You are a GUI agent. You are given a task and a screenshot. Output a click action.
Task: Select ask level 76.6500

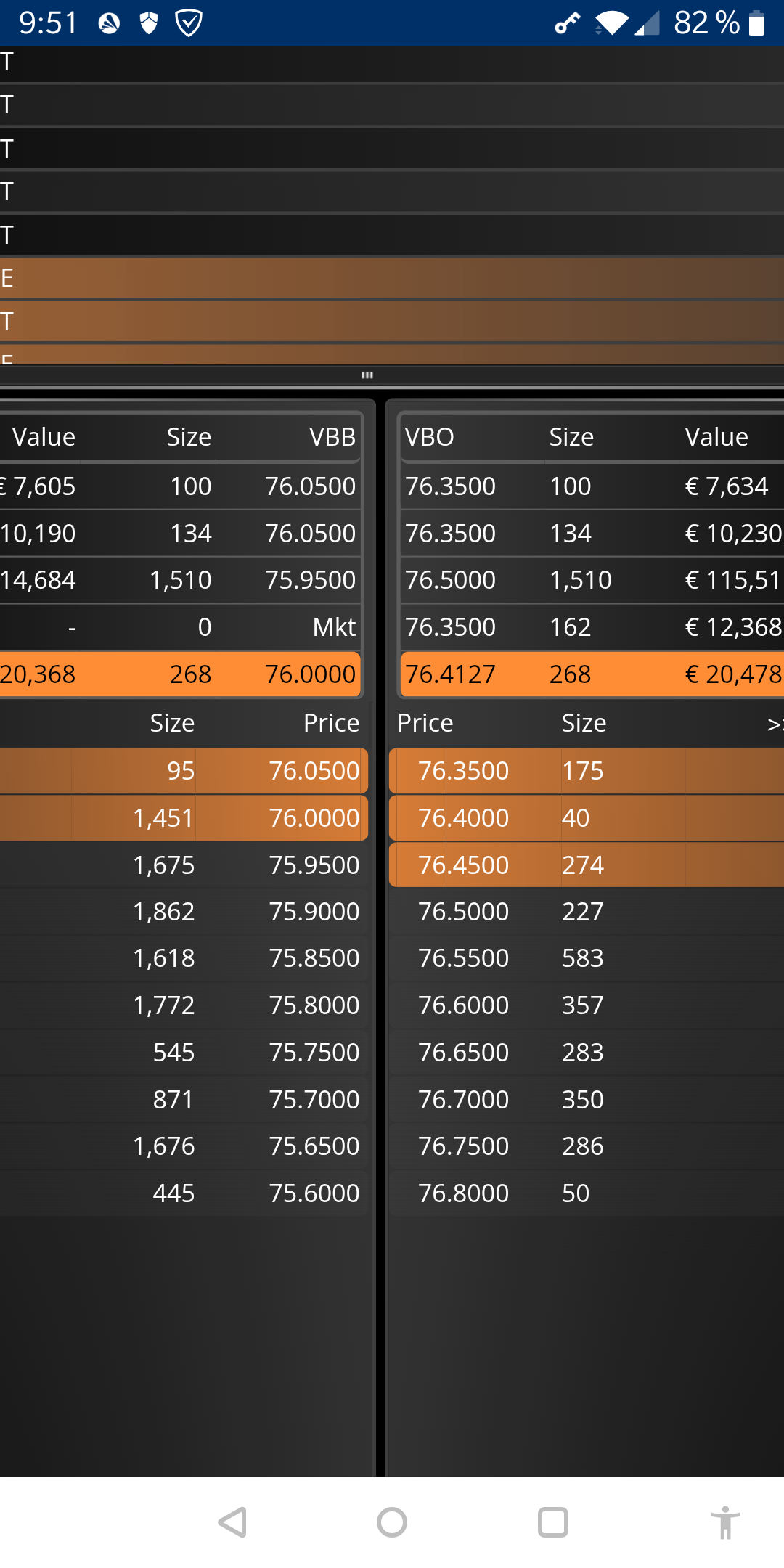tap(587, 1053)
